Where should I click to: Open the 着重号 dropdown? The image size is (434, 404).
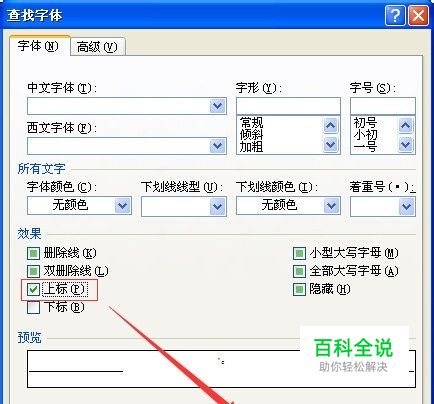click(x=407, y=207)
